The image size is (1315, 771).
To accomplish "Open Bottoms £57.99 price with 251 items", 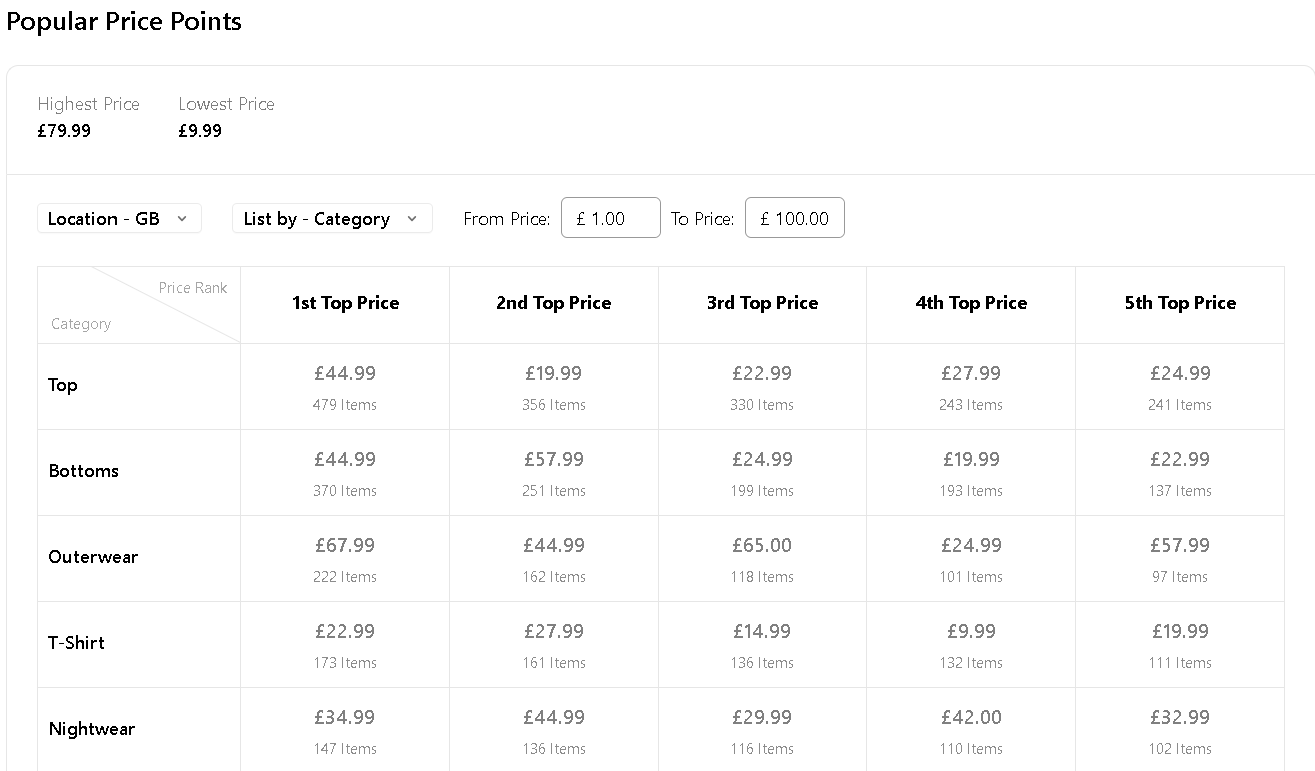I will click(553, 460).
